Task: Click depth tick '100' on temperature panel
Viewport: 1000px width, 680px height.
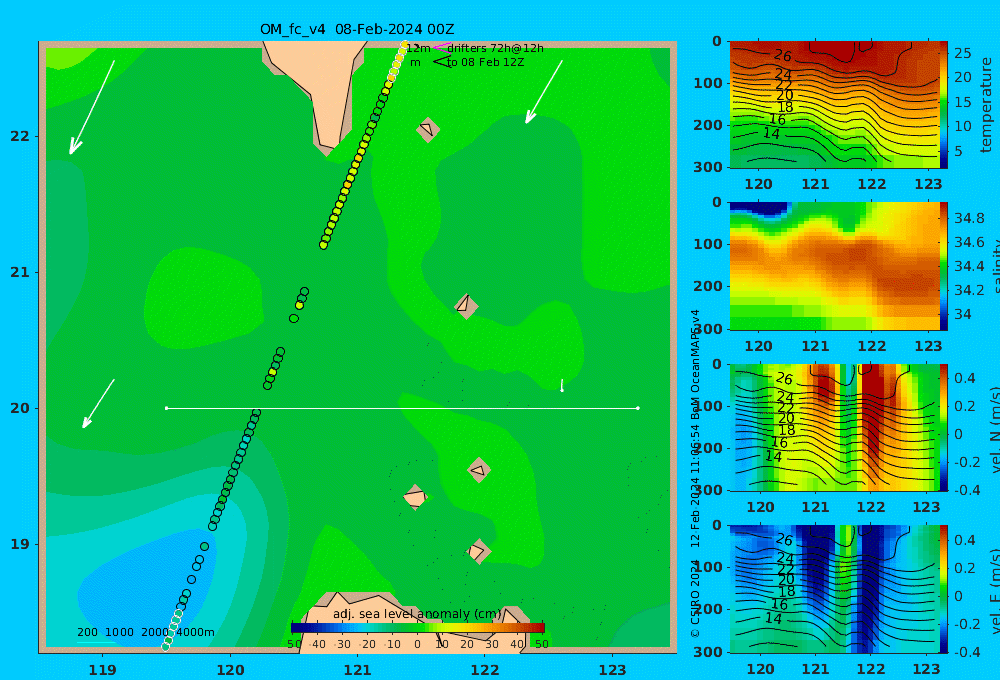Action: [708, 83]
